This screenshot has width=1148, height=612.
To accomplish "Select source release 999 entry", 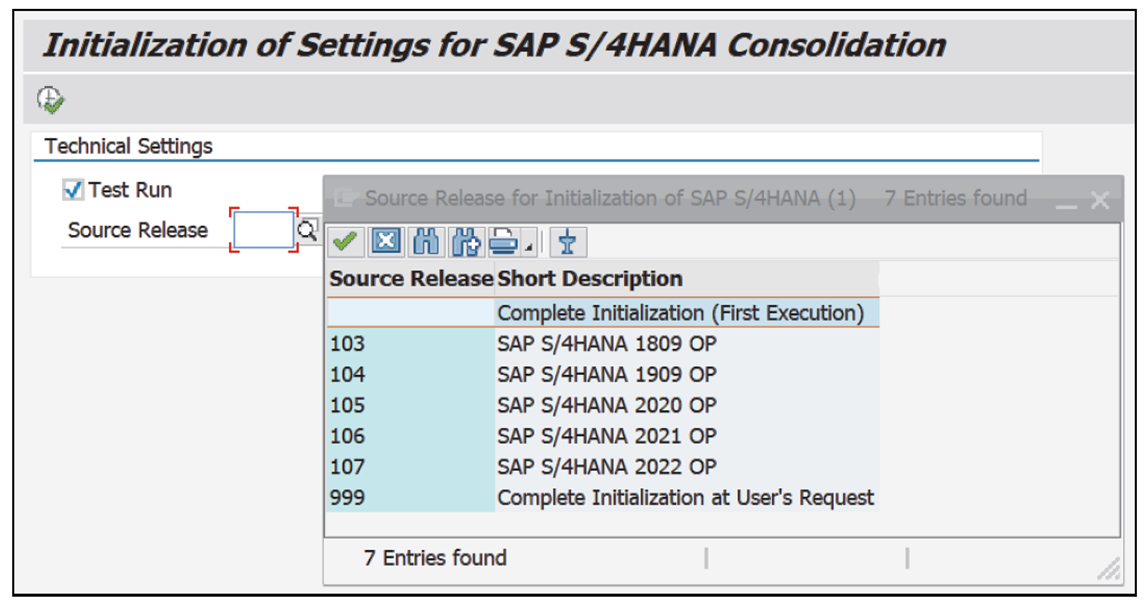I will [x=347, y=497].
